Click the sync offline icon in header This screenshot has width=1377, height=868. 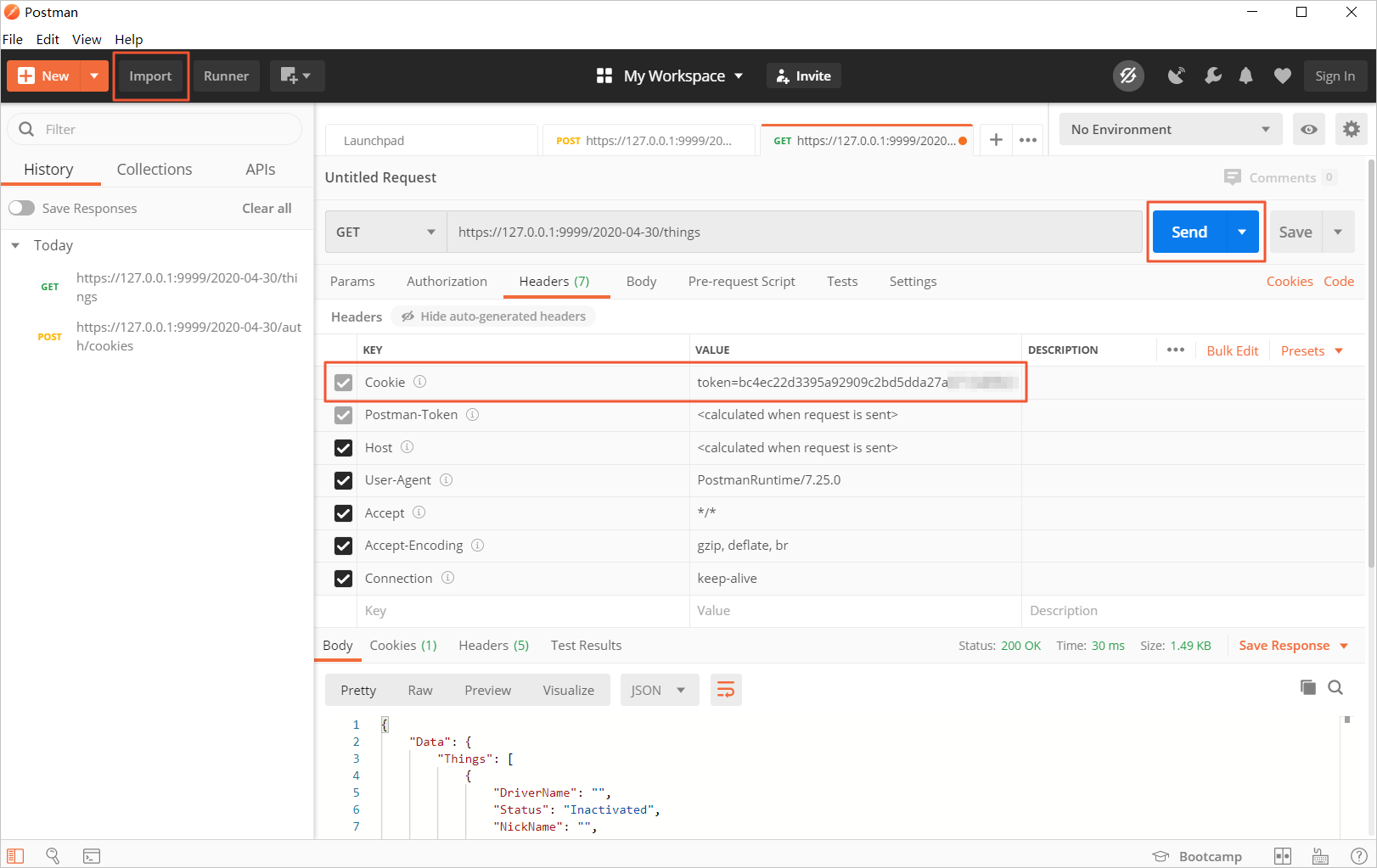click(1128, 76)
